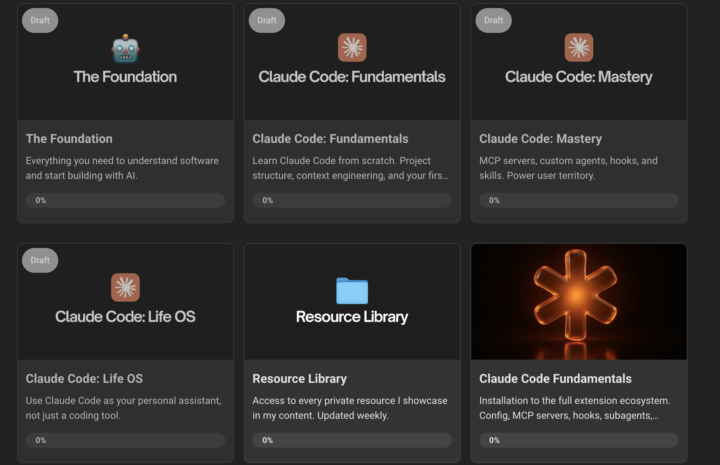Click the Claude Code: Life OS 0% progress bar

click(x=125, y=440)
